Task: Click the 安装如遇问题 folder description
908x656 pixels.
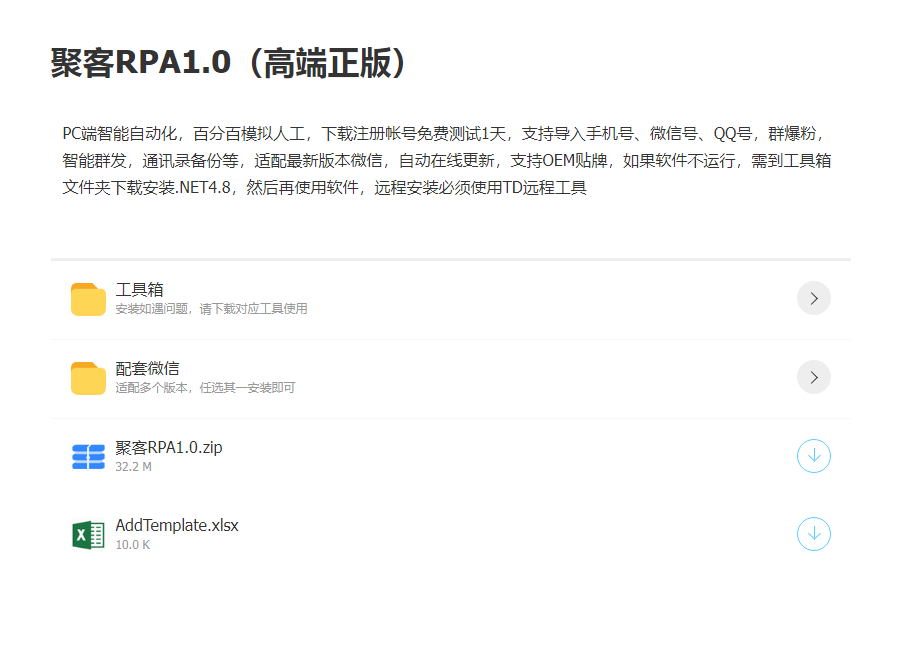Action: point(211,309)
